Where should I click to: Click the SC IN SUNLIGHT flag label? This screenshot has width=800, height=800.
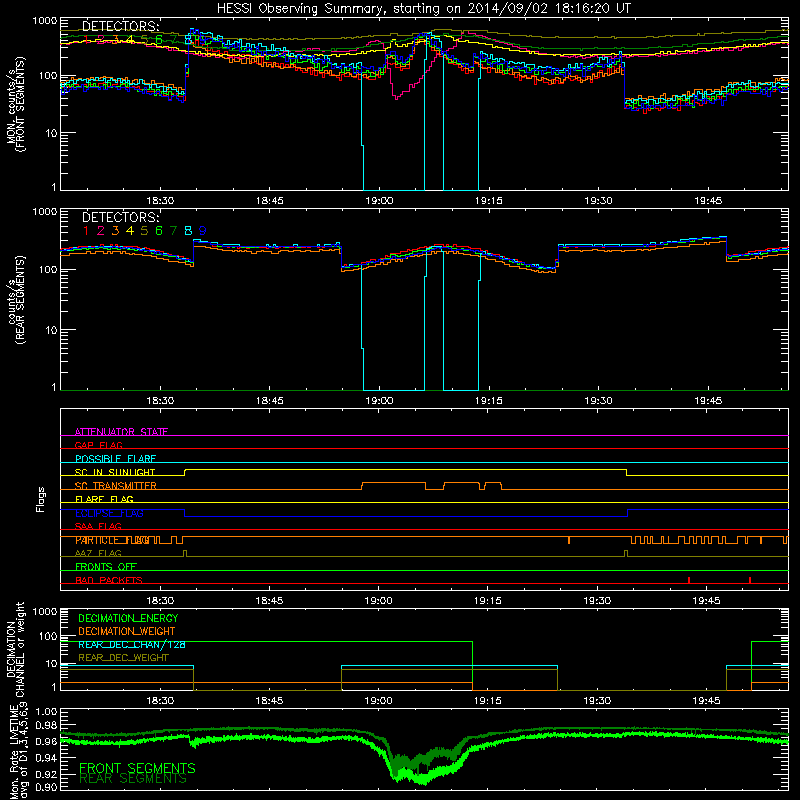point(115,472)
